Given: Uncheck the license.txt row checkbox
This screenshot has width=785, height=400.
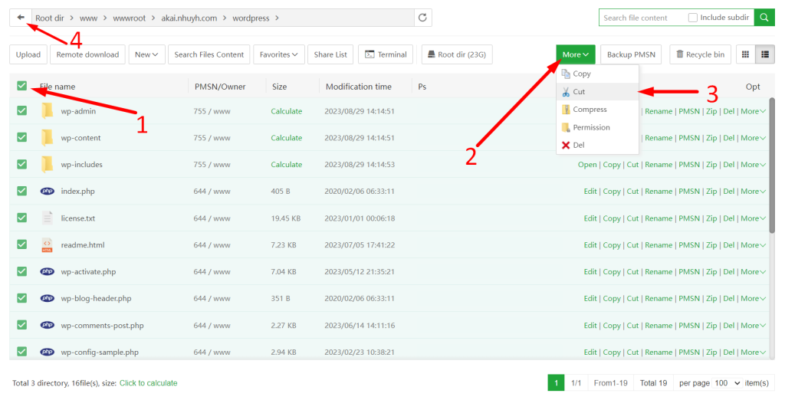Looking at the screenshot, I should 22,217.
